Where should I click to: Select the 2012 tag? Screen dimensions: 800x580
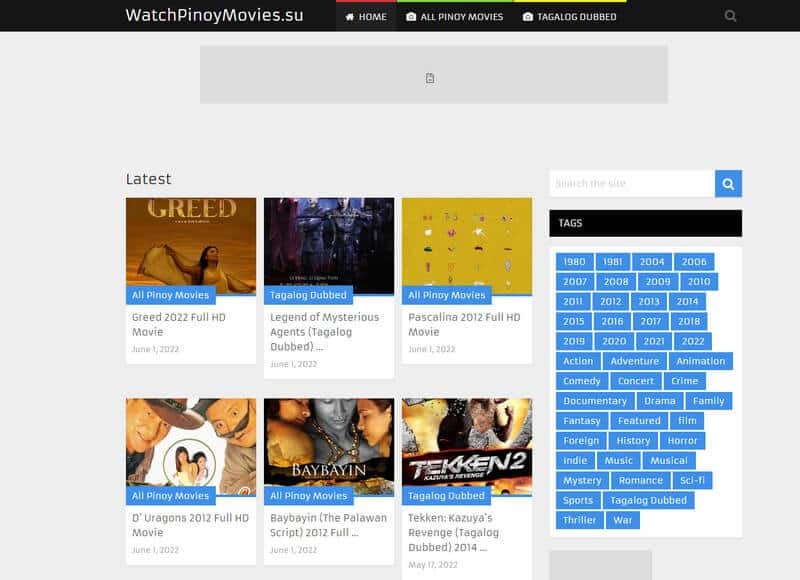(x=611, y=301)
